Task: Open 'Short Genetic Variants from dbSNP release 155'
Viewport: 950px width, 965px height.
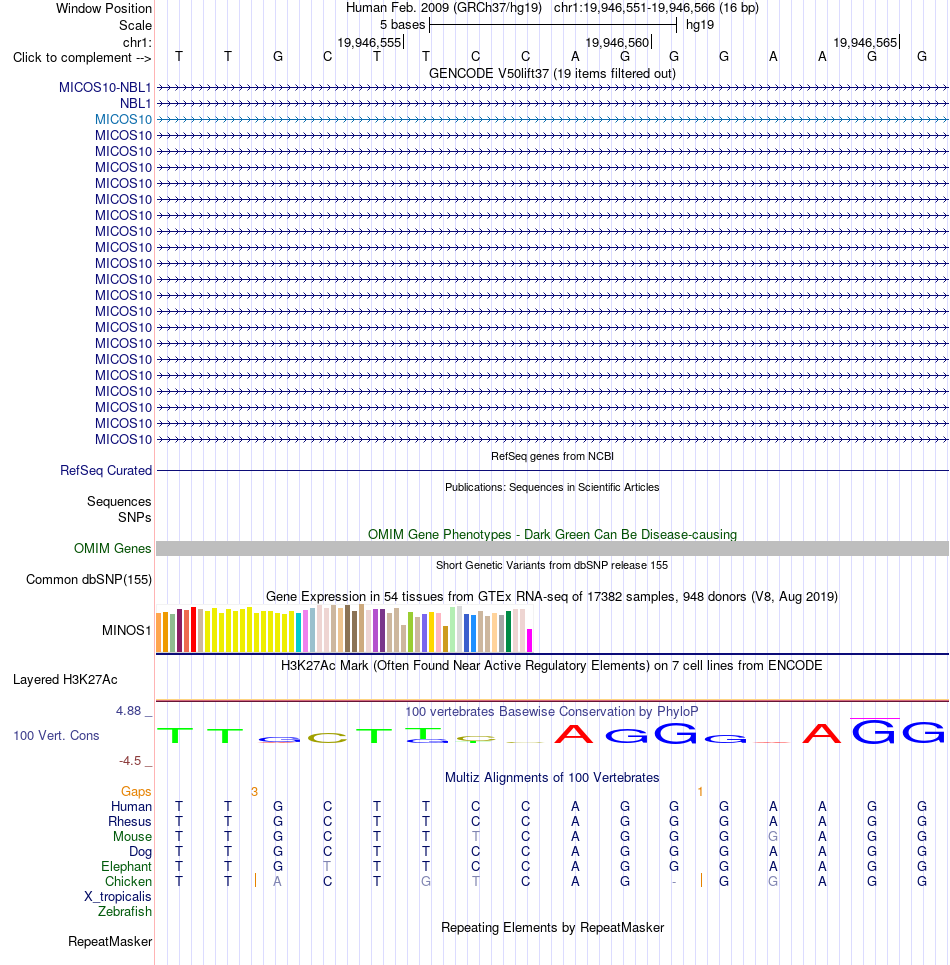Action: tap(552, 565)
